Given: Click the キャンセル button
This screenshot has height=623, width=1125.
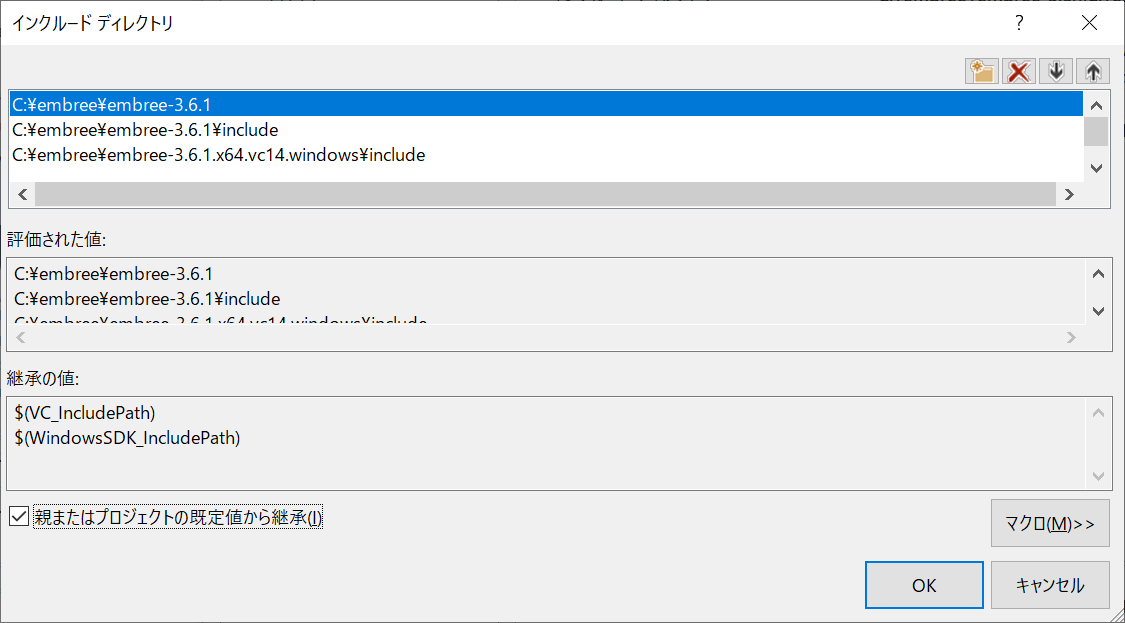Looking at the screenshot, I should tap(1050, 585).
